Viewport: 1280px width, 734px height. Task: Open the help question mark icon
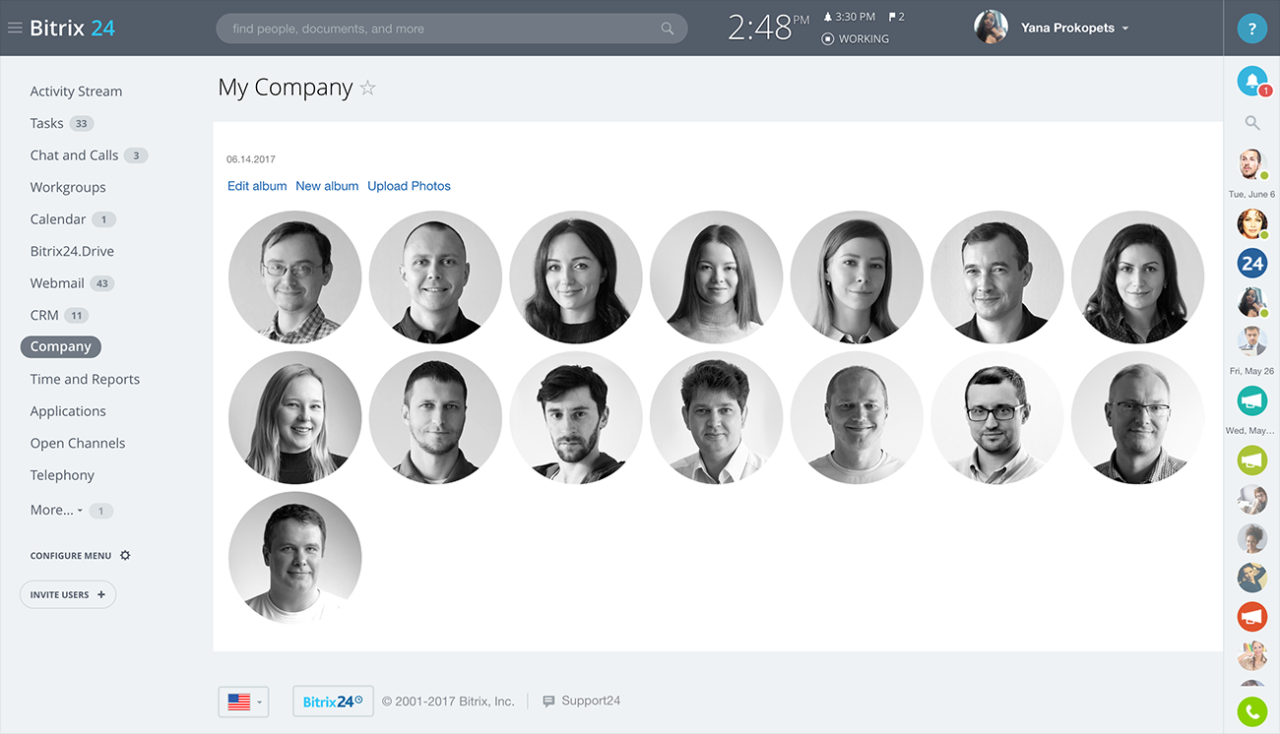coord(1252,28)
